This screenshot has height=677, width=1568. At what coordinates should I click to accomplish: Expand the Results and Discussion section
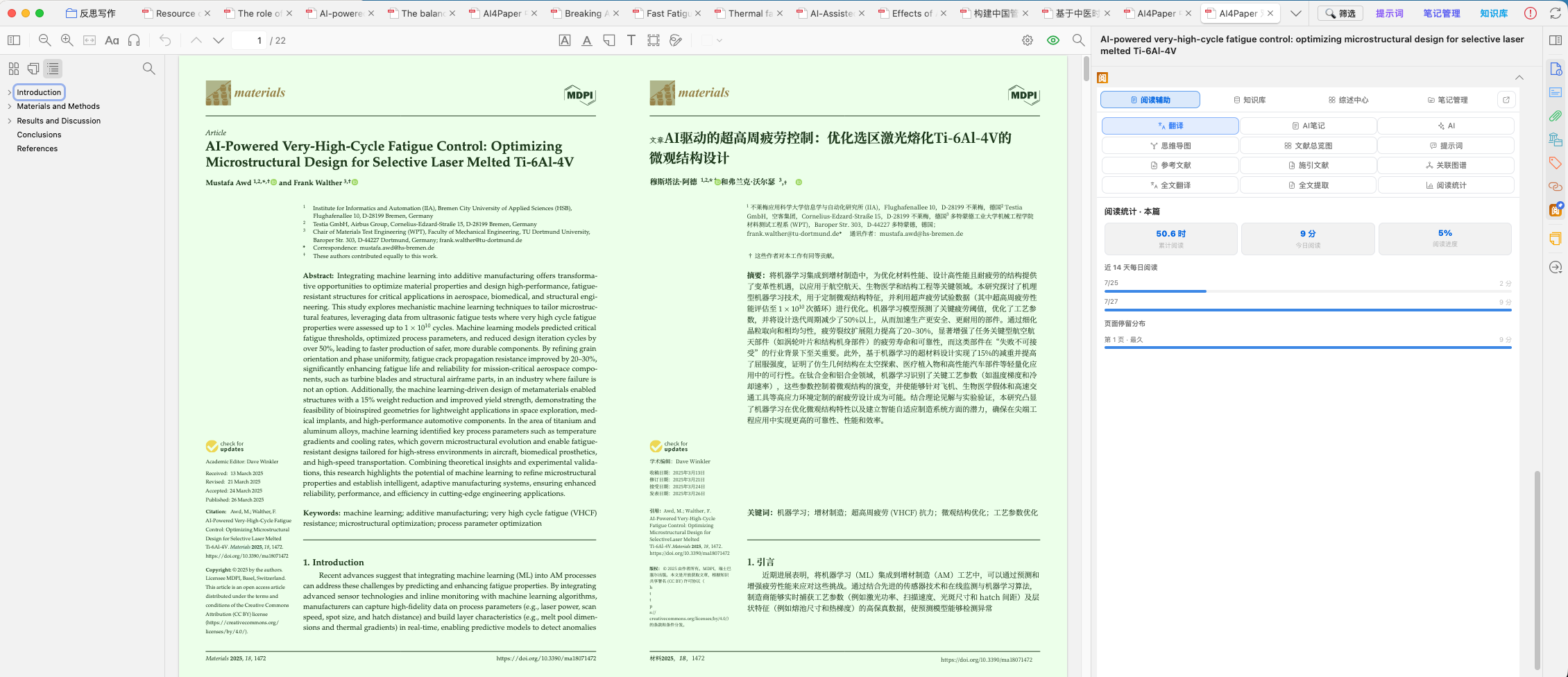(9, 121)
